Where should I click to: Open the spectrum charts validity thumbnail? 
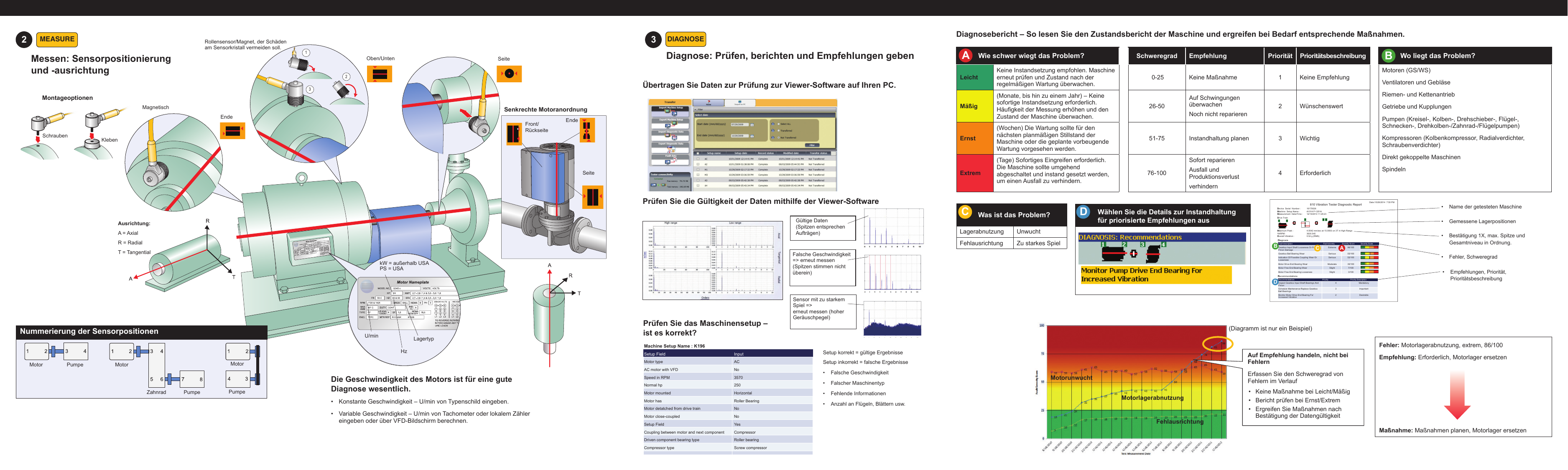tap(713, 260)
